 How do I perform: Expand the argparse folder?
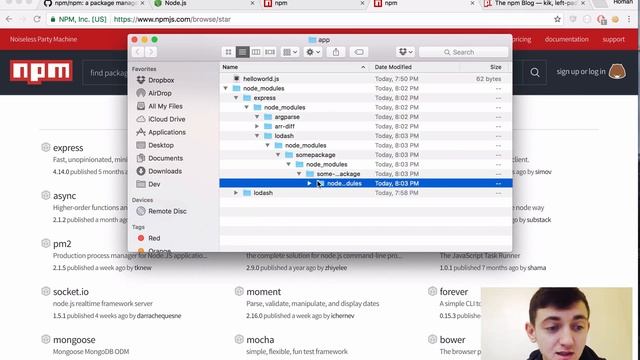point(257,117)
